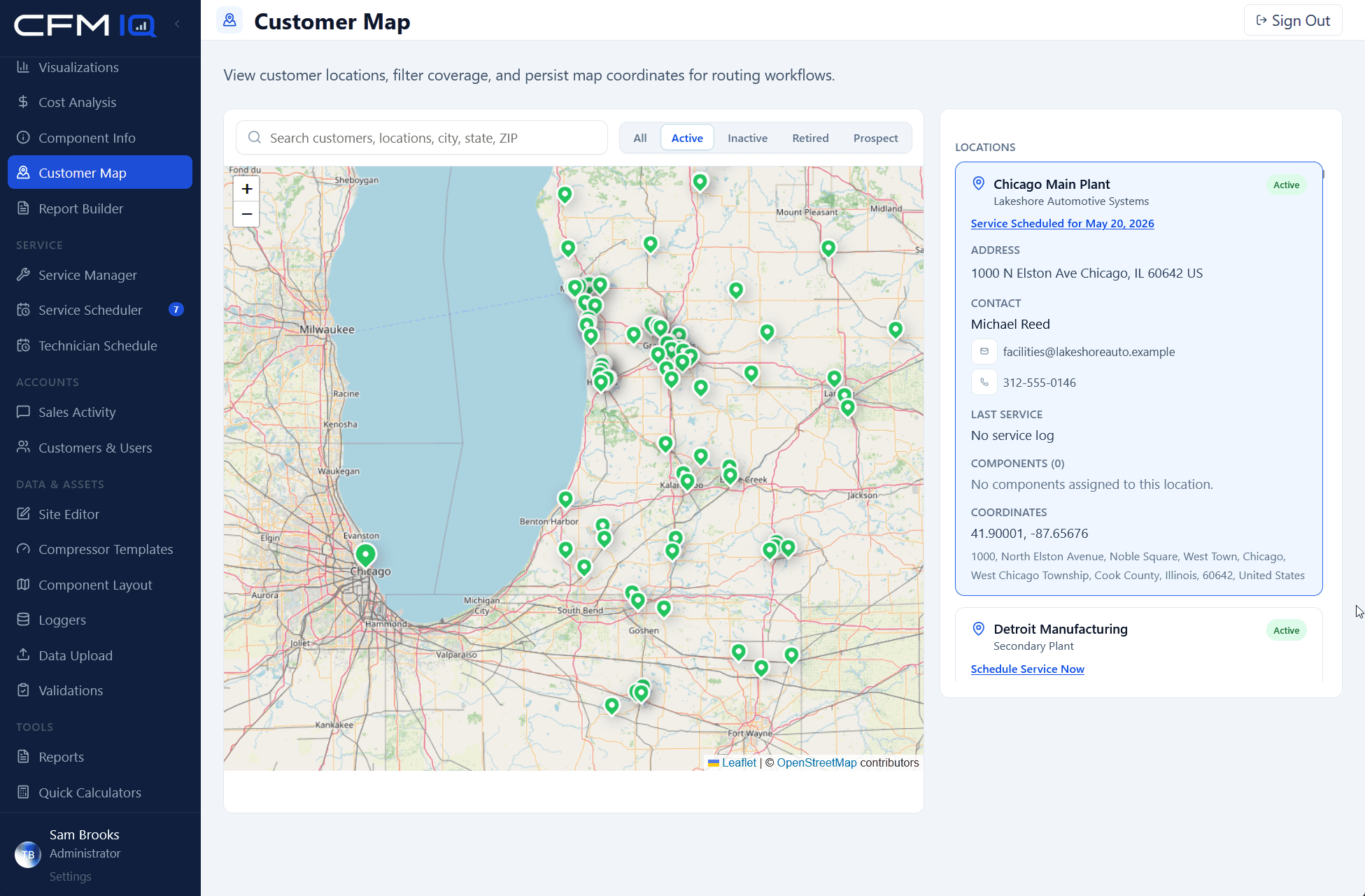Zoom in the map
This screenshot has width=1365, height=896.
coord(246,189)
